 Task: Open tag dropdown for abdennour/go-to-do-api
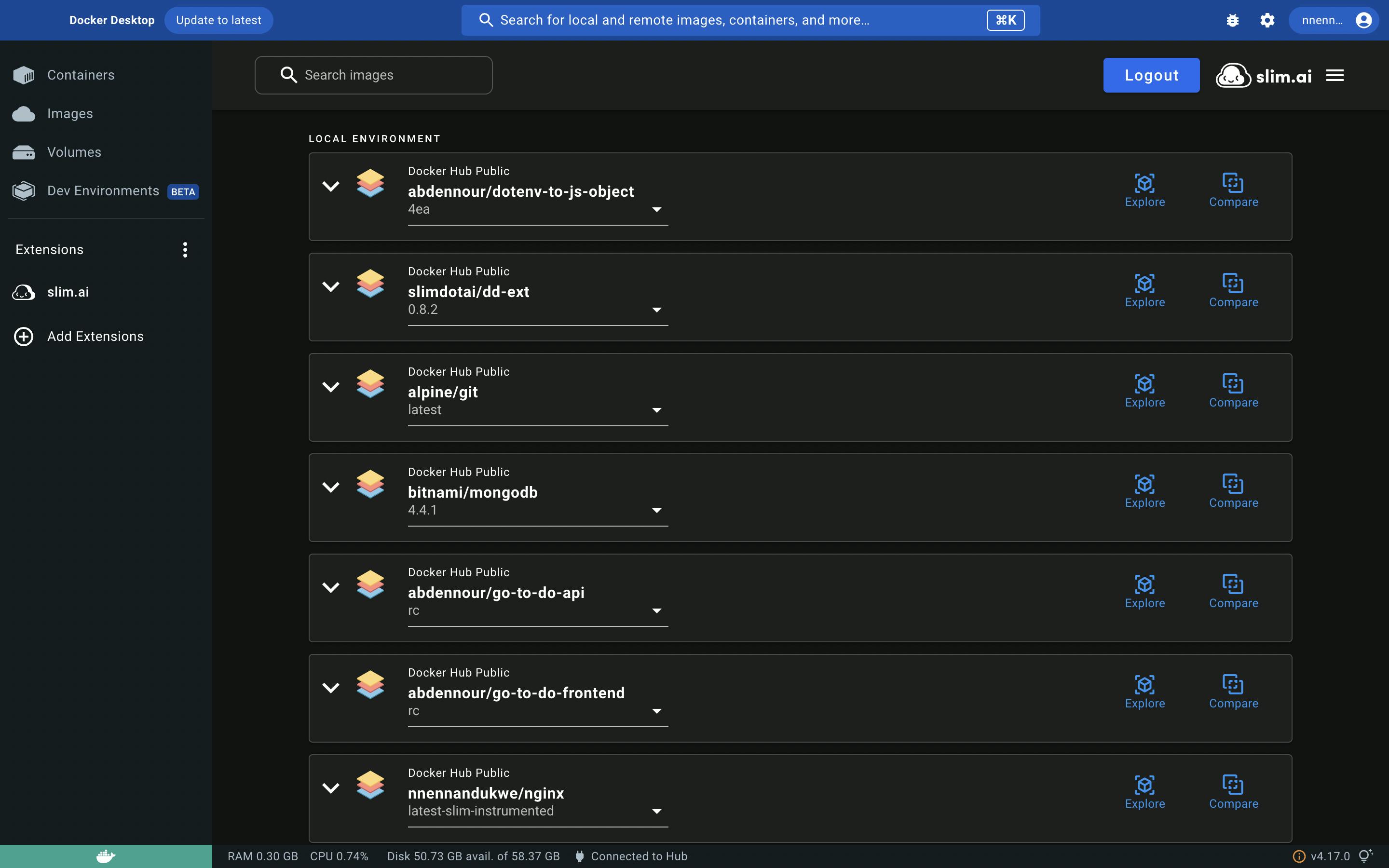click(x=538, y=611)
